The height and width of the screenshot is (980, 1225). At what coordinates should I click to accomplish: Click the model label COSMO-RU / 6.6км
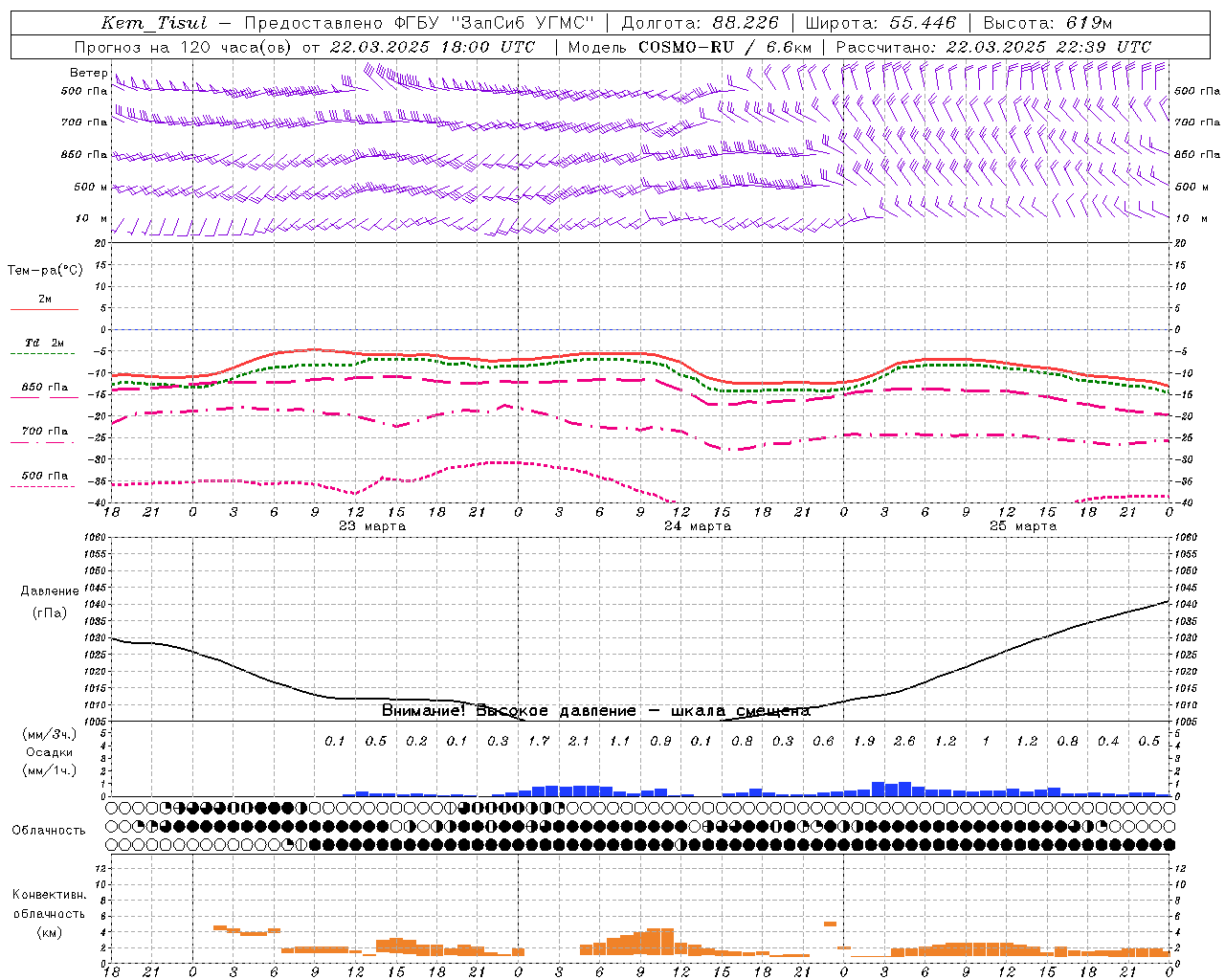(x=724, y=47)
